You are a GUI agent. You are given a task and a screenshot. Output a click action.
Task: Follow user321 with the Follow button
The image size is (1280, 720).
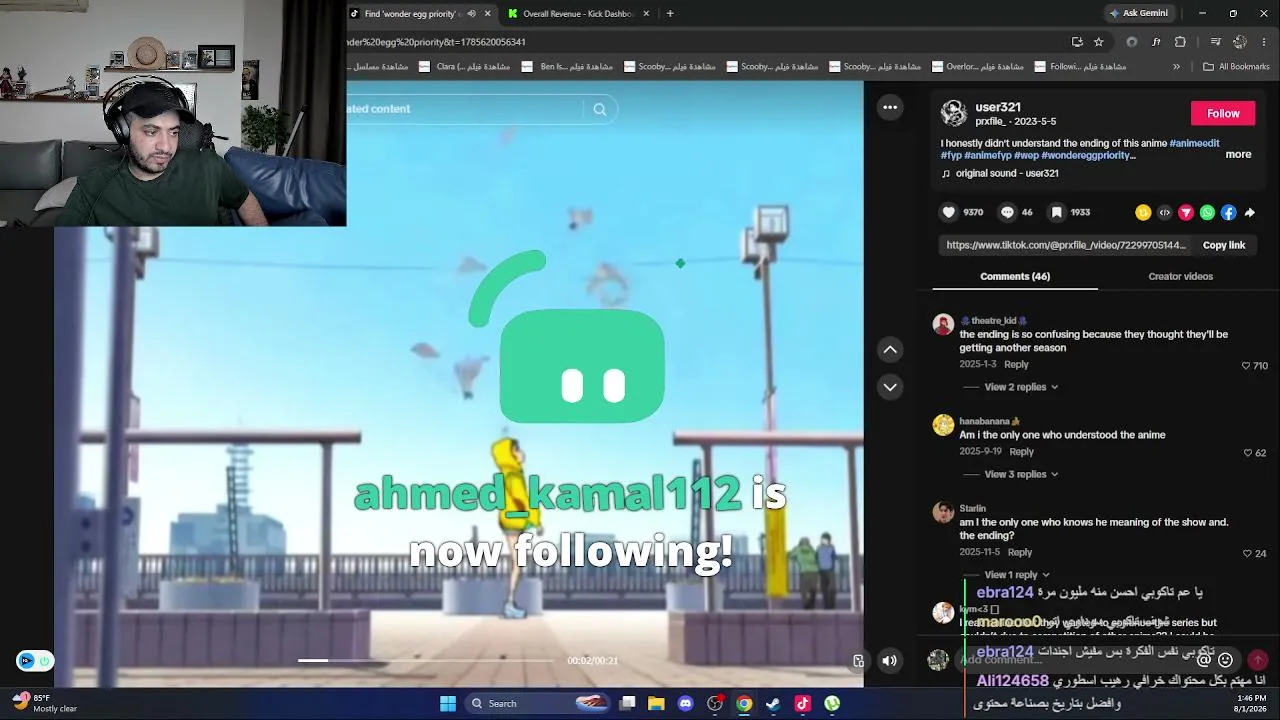1223,113
